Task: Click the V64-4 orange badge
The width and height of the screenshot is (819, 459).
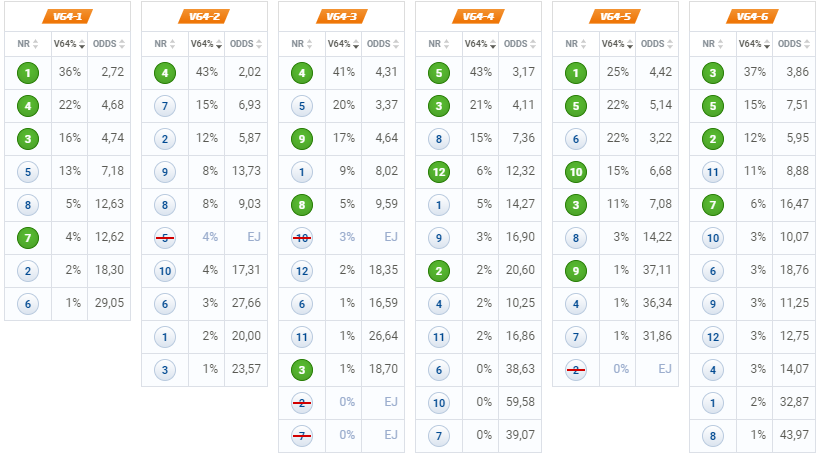Action: [478, 17]
